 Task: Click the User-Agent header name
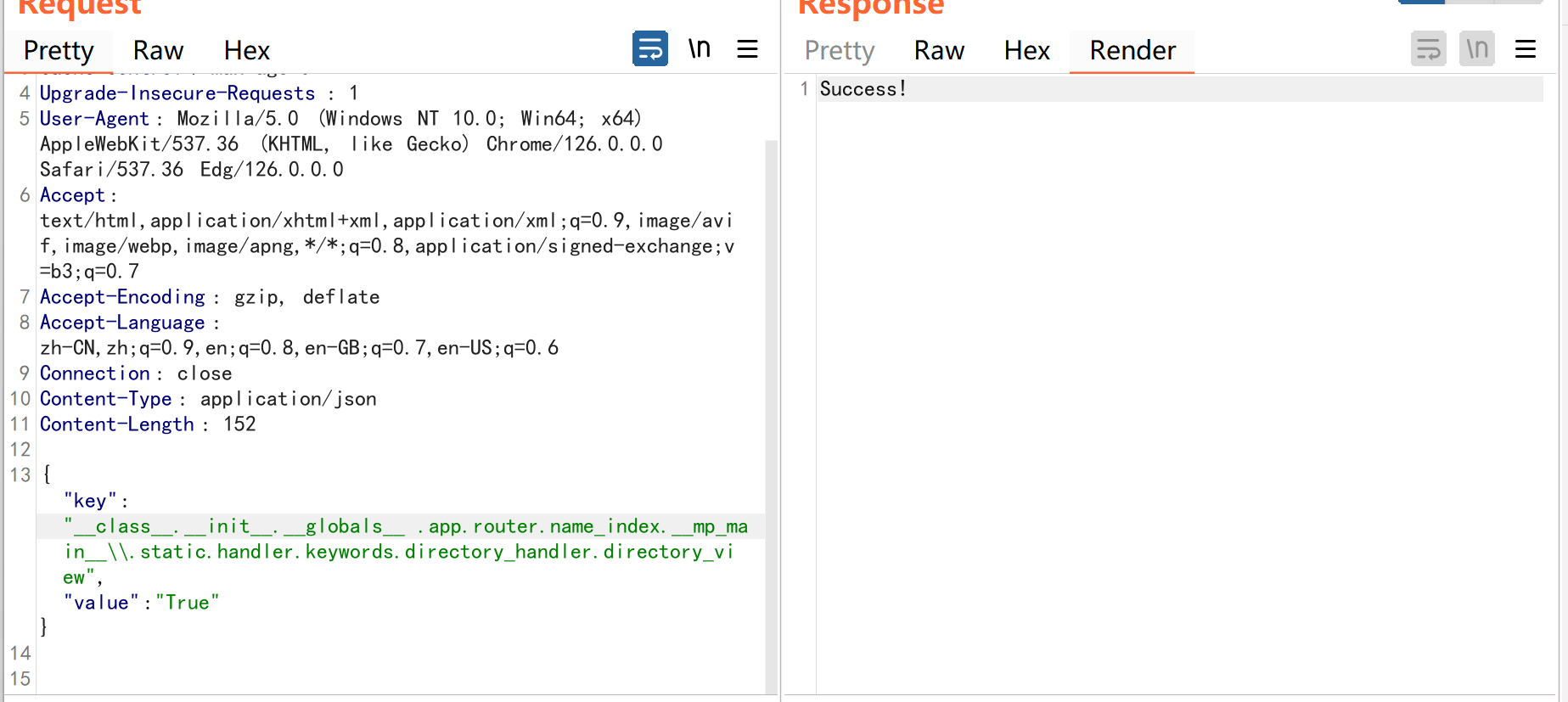pos(94,119)
